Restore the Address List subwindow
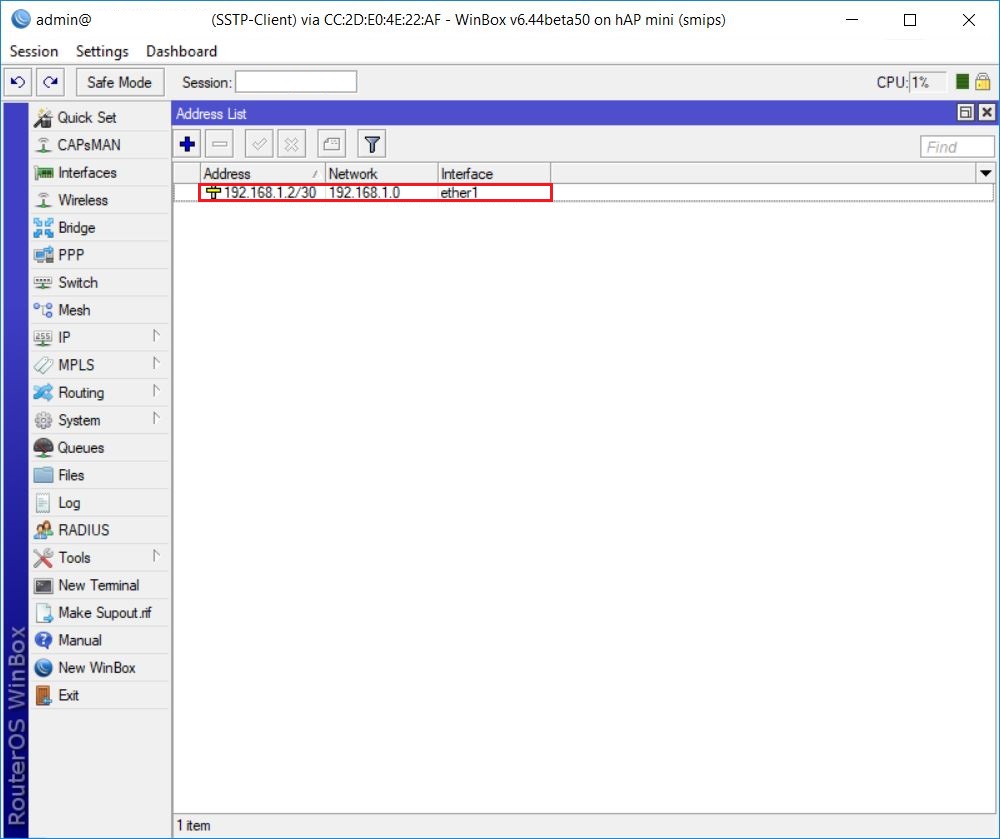 [966, 113]
